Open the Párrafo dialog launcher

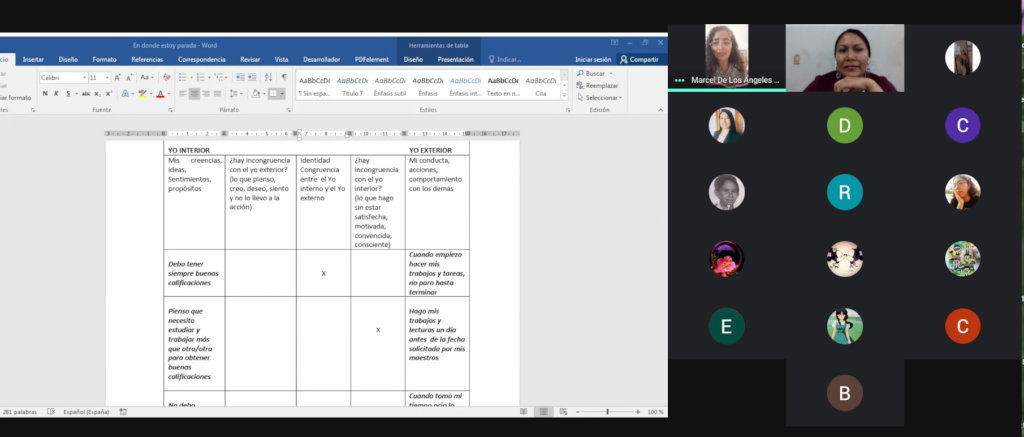(289, 110)
